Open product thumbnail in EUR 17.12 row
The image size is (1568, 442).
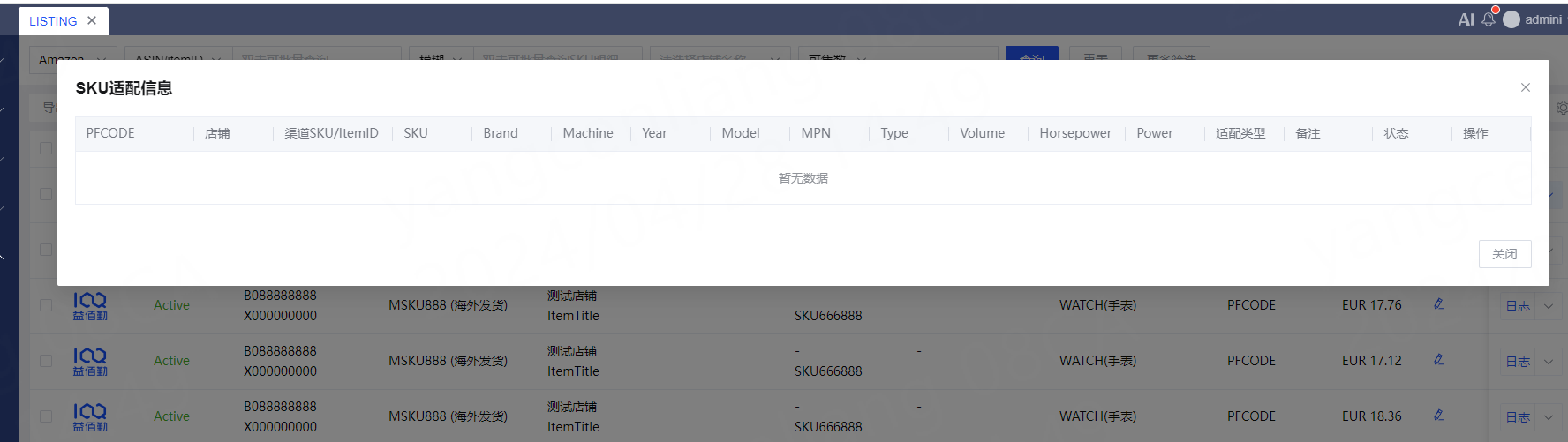point(90,362)
